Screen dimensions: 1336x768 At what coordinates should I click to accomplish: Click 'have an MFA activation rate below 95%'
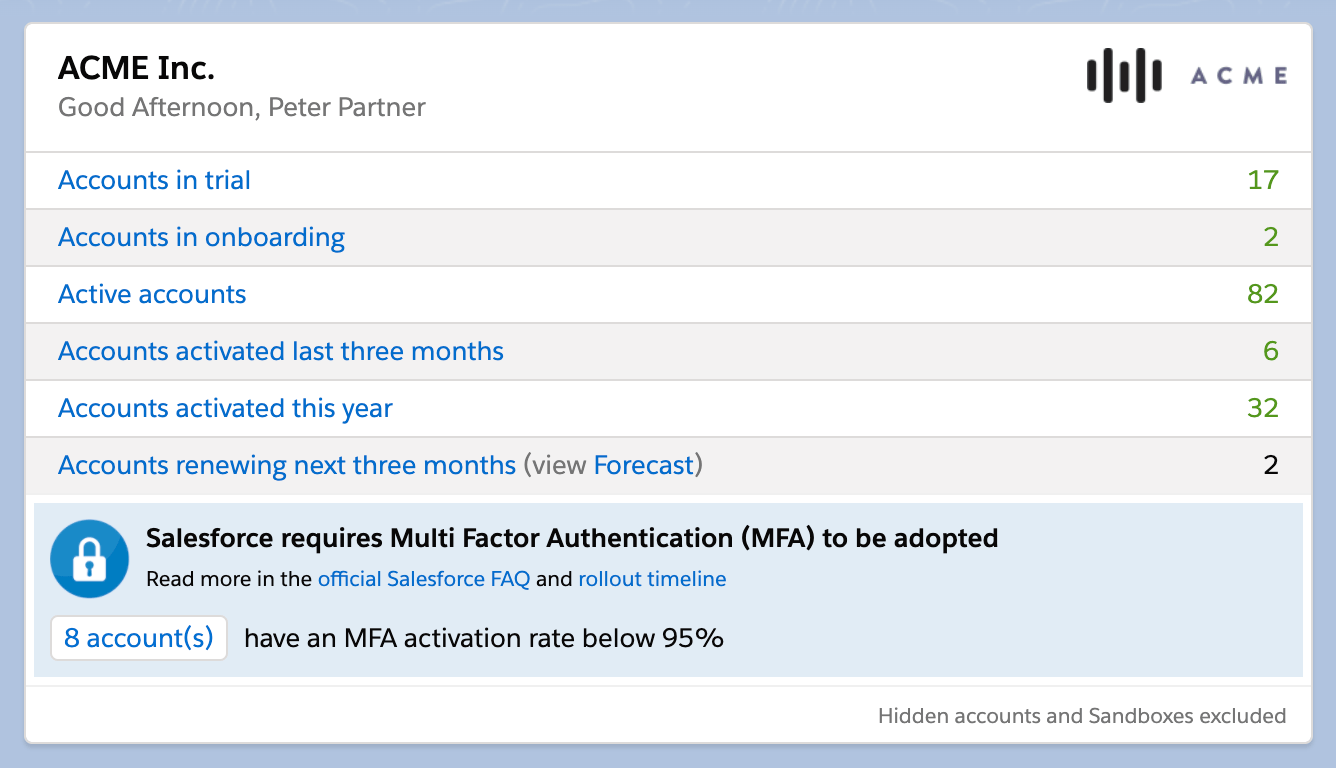(484, 638)
